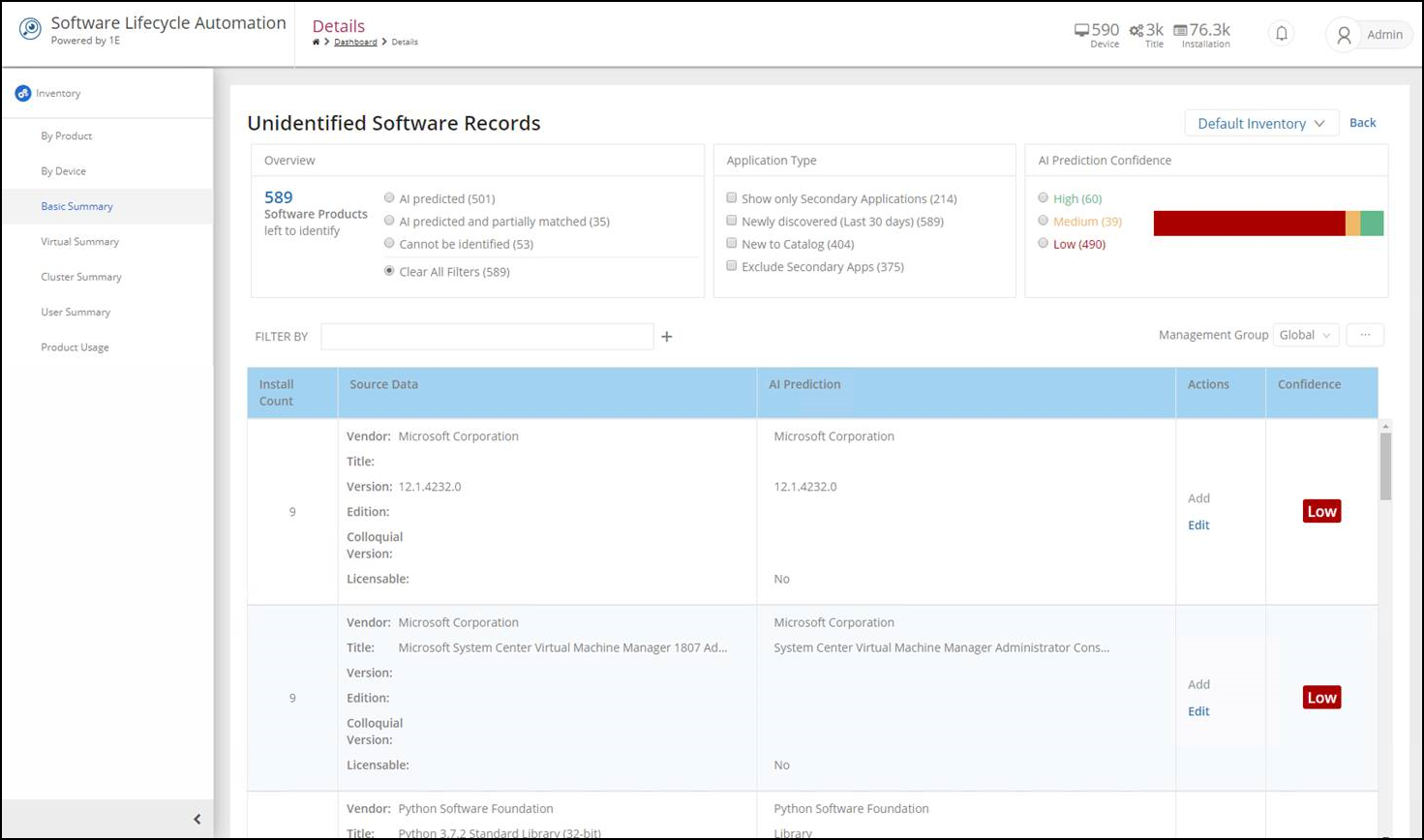Open the Management Group Global dropdown
Screen dimensions: 1424x840
click(x=1305, y=335)
